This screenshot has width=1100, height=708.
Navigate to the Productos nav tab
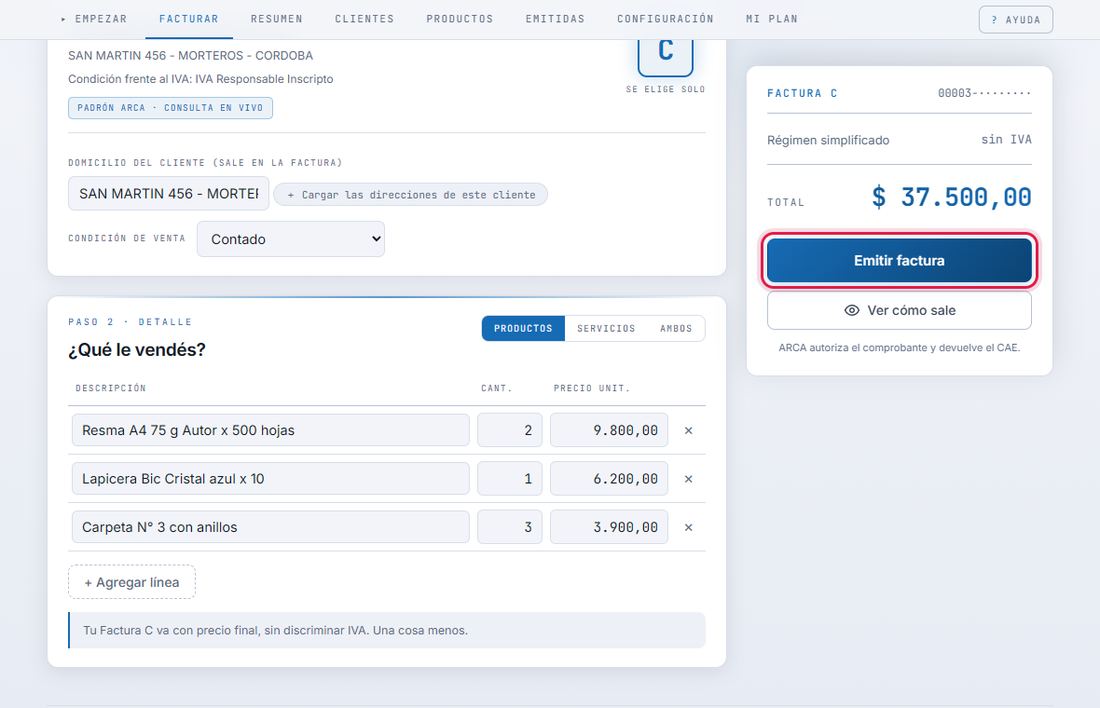[x=460, y=19]
